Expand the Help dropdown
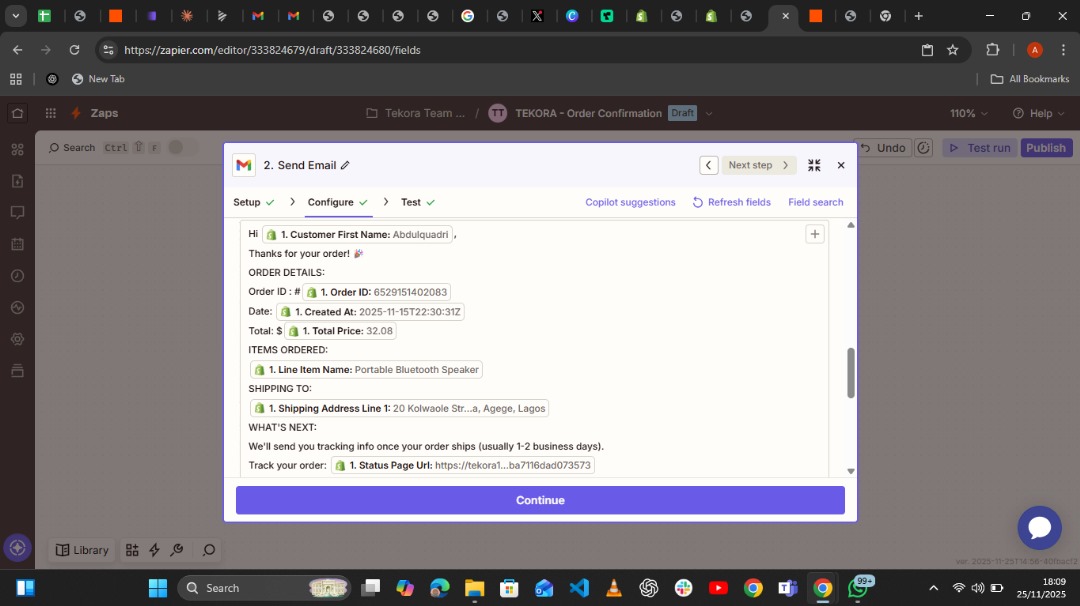Screen dimensions: 1080x606 click(x=1039, y=113)
